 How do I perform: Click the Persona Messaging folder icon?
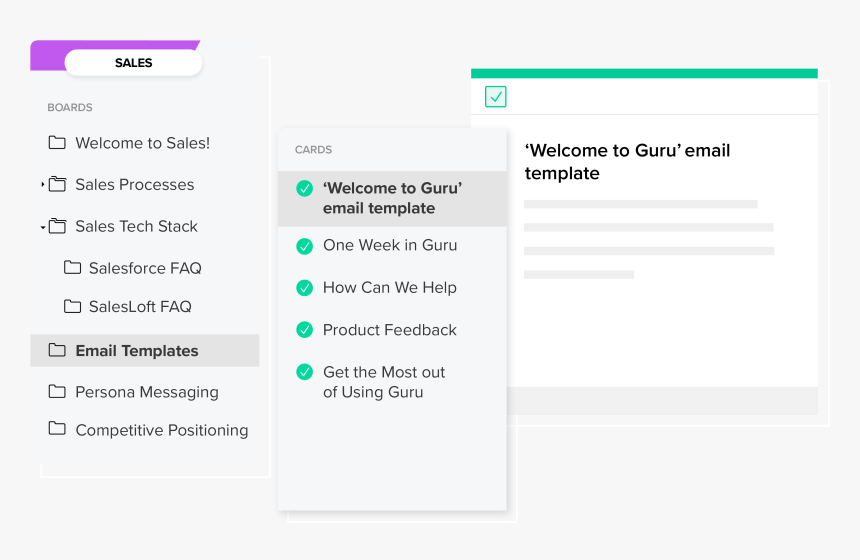tap(57, 391)
